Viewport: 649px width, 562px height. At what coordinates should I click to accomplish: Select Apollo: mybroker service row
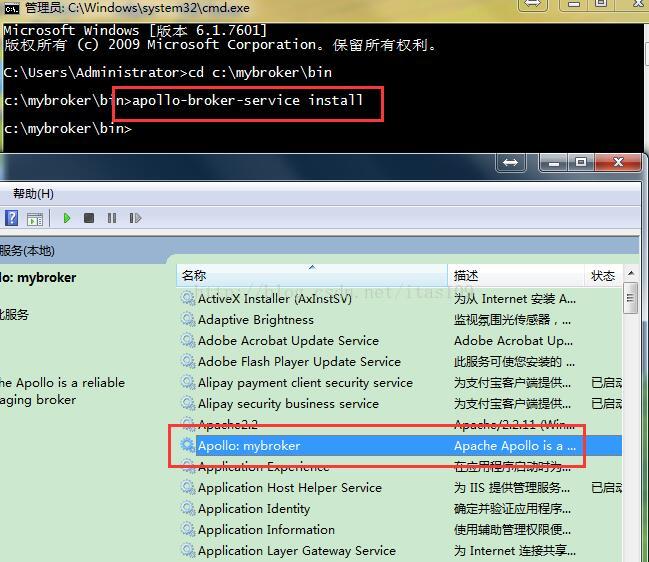[401, 446]
